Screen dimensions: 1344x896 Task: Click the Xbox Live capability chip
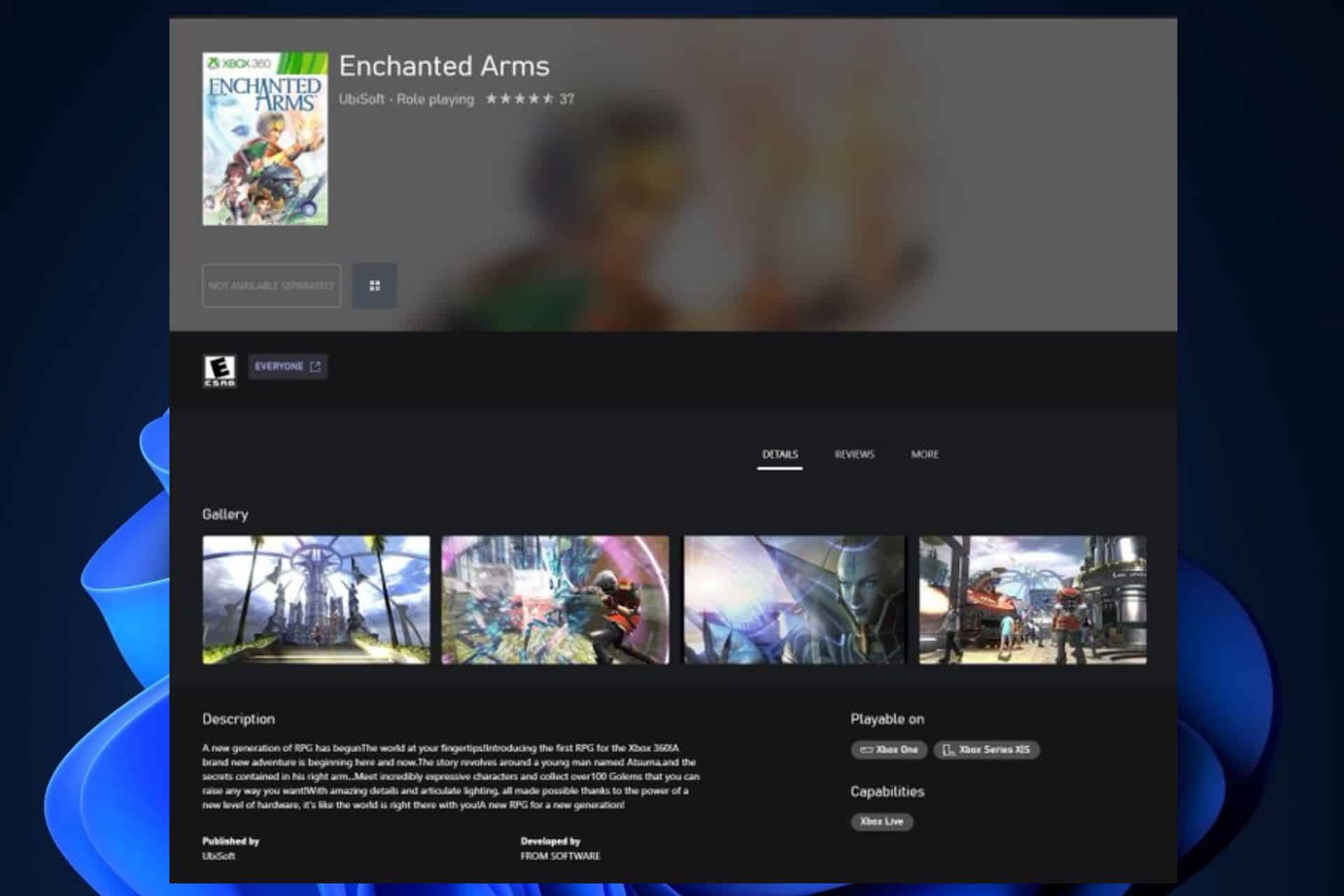882,822
